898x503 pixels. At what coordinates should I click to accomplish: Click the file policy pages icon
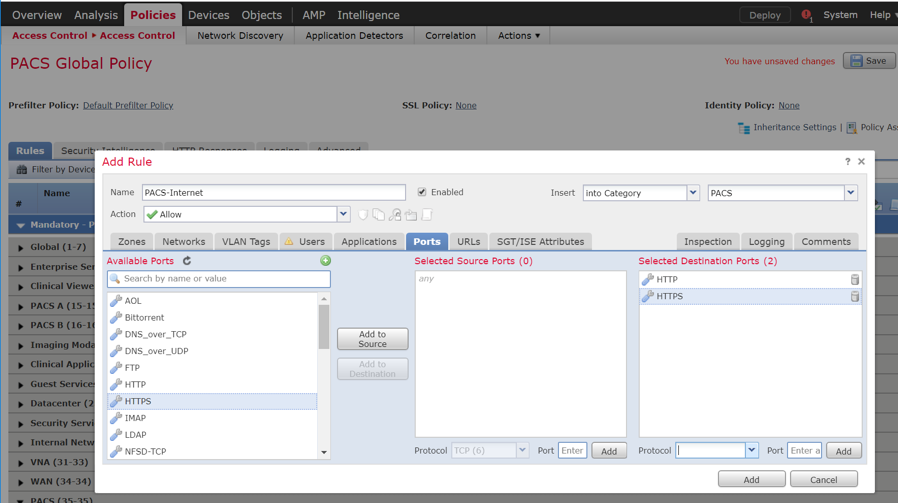[379, 215]
